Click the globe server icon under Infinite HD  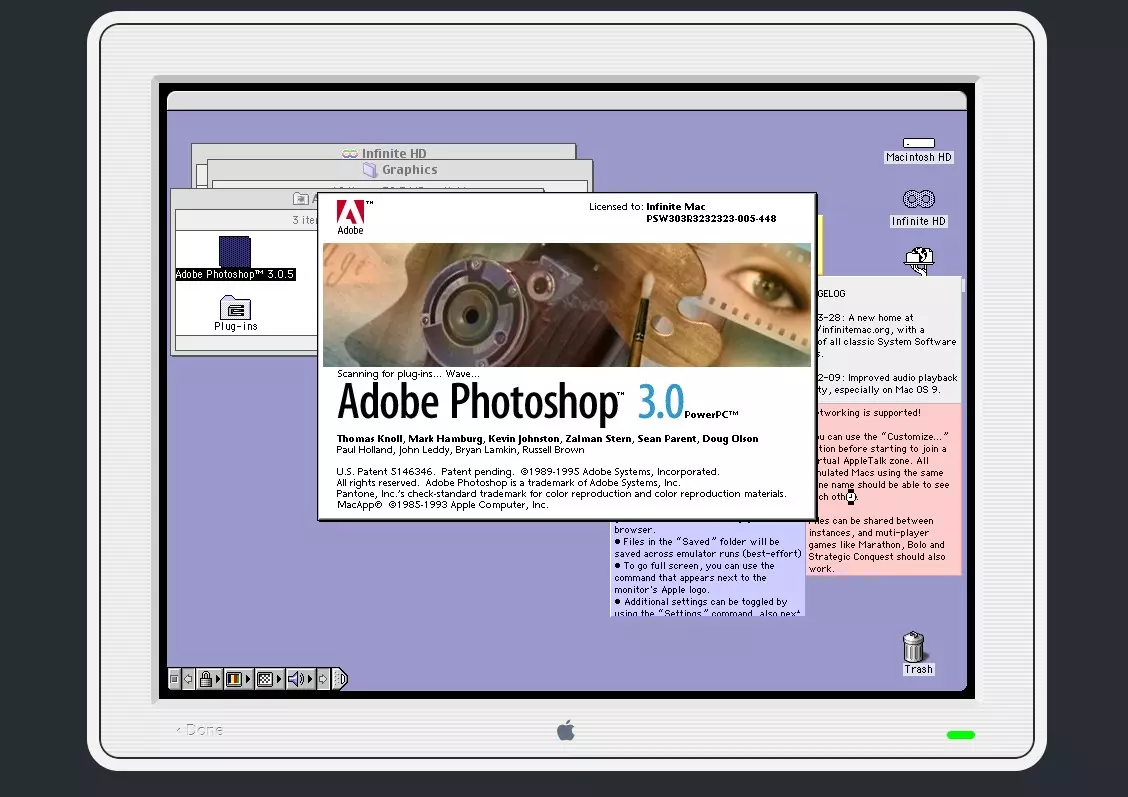(x=919, y=260)
